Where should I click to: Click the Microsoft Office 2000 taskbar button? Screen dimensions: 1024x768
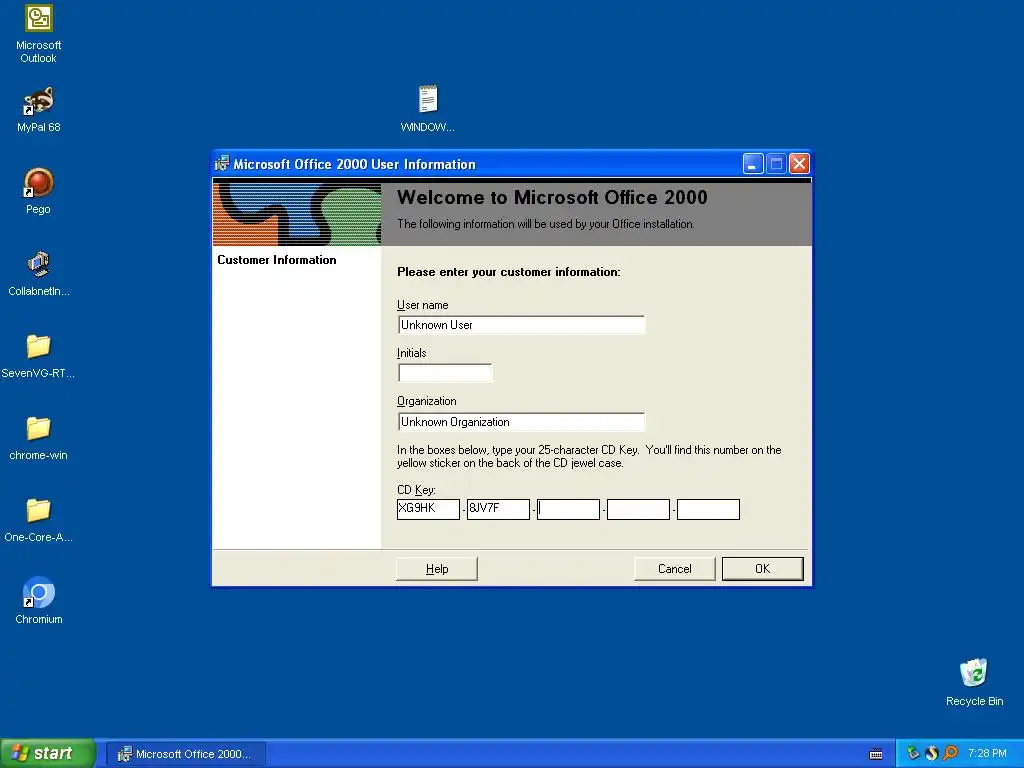185,754
